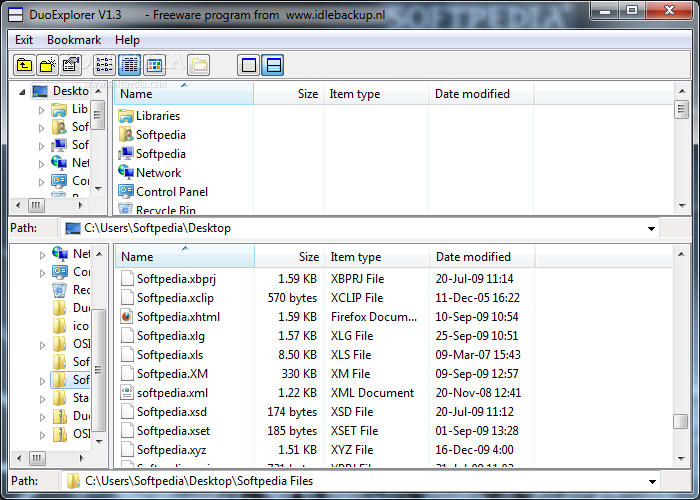Expand the 'Lib' node in upper tree
Viewport: 700px width, 500px height.
(x=41, y=110)
